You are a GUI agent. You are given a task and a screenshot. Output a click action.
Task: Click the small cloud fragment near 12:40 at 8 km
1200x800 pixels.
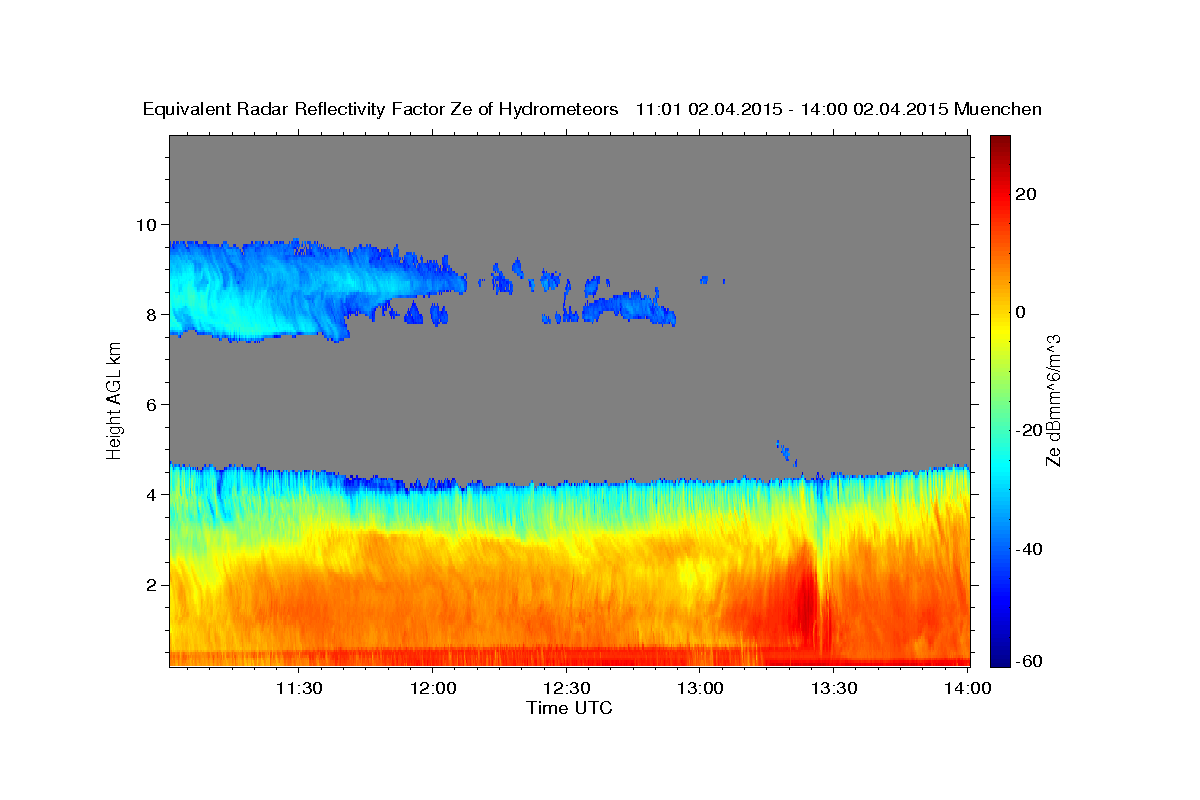click(630, 307)
